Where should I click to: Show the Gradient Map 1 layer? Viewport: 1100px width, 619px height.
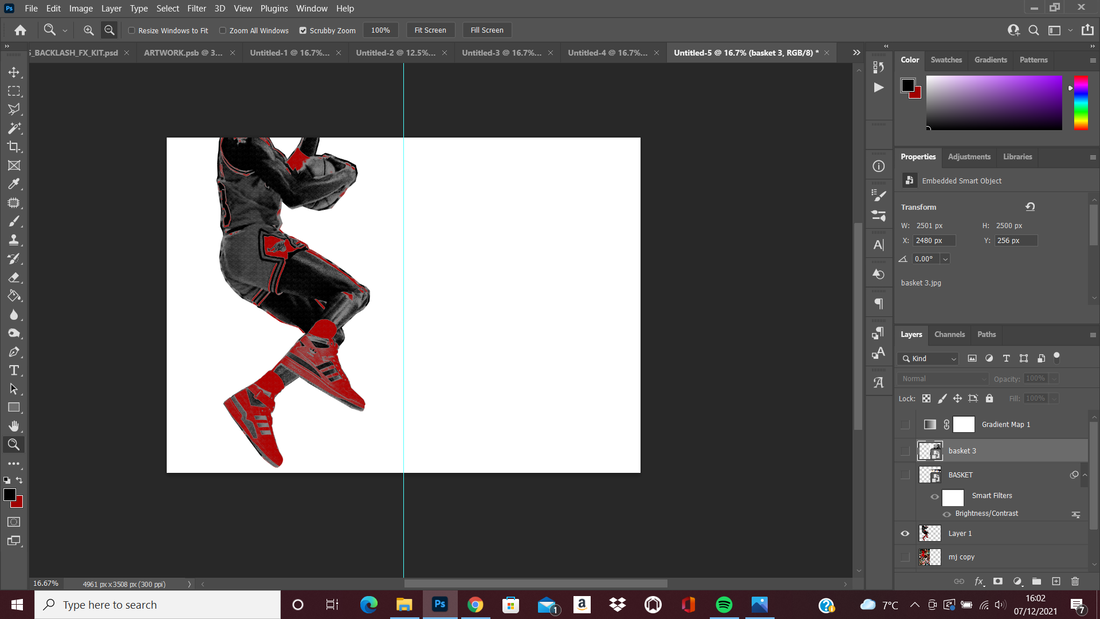tap(905, 424)
